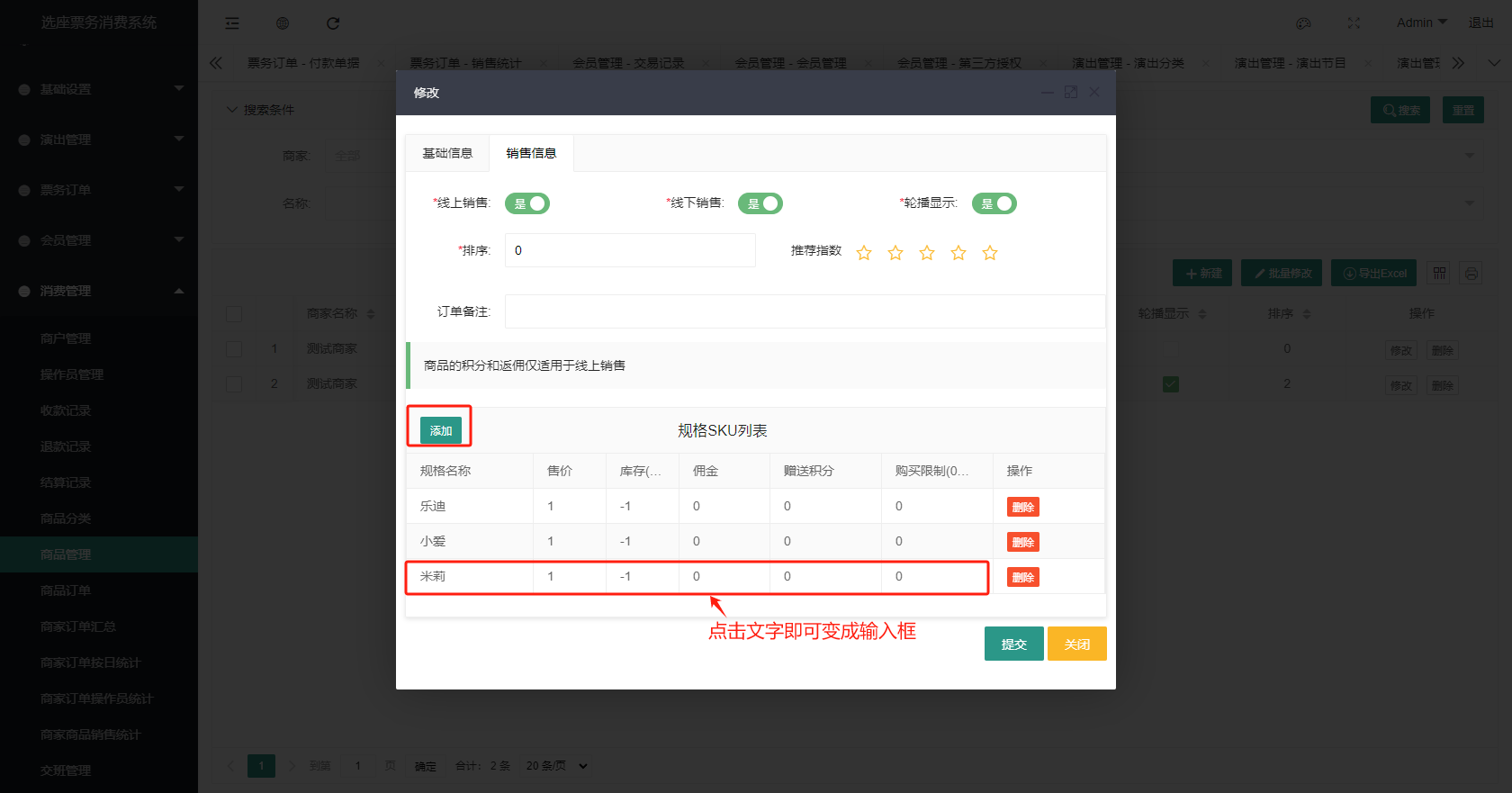Image resolution: width=1512 pixels, height=793 pixels.
Task: Click the refresh icon in top toolbar
Action: [x=333, y=23]
